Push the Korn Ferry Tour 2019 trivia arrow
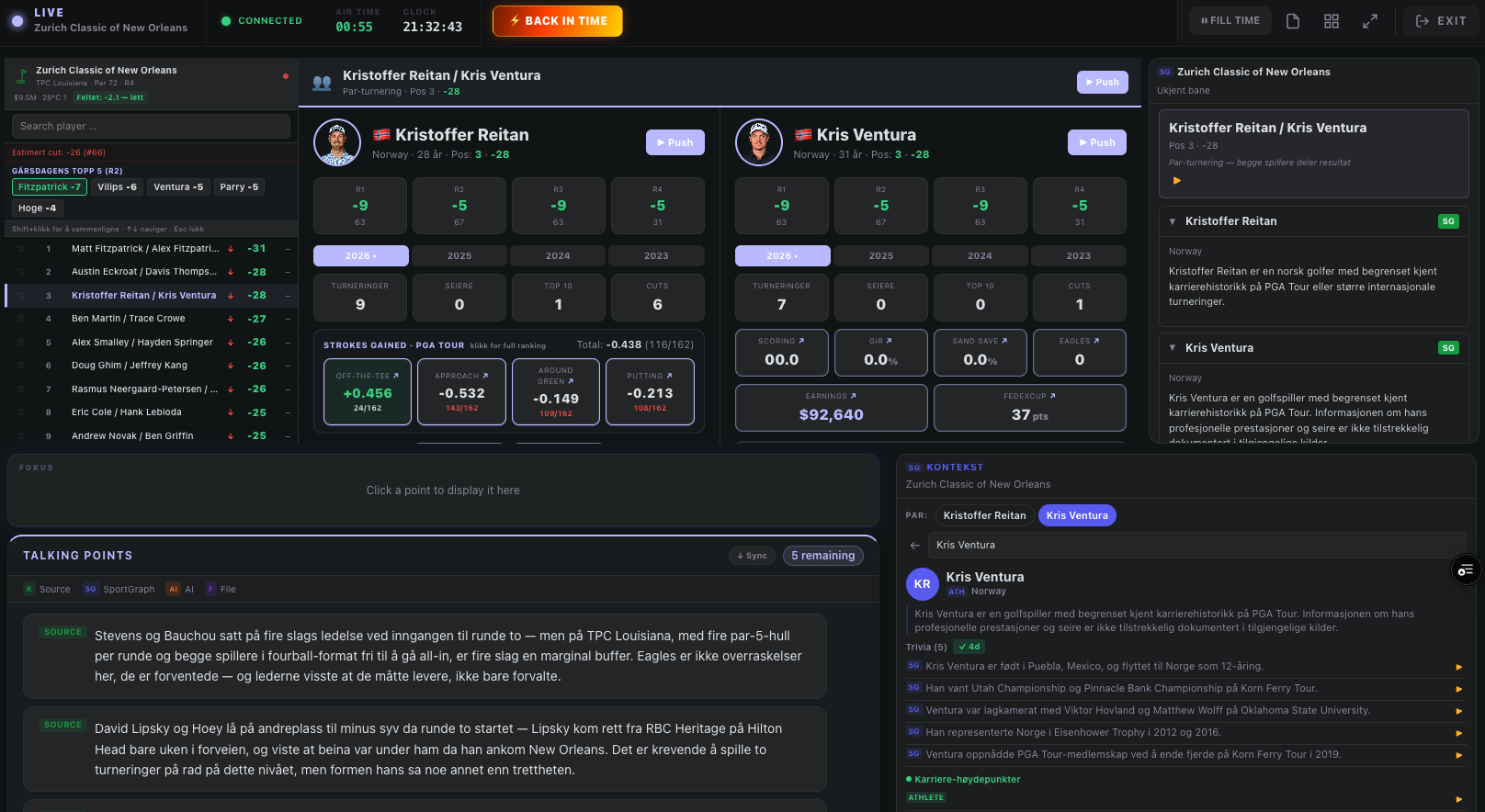Viewport: 1485px width, 812px height. 1458,755
